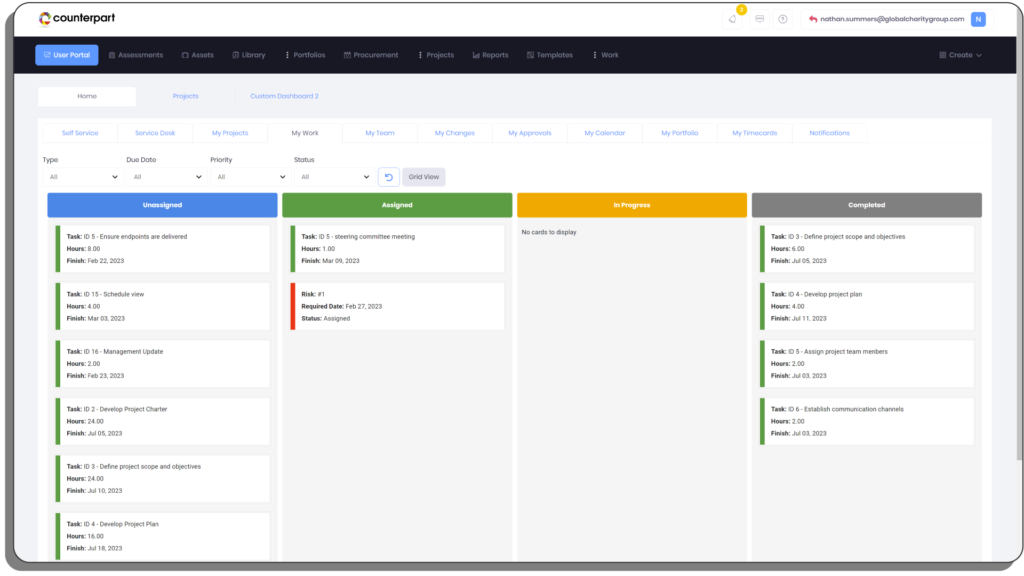This screenshot has width=1024, height=576.
Task: Open the Status filter dropdown
Action: pos(332,177)
